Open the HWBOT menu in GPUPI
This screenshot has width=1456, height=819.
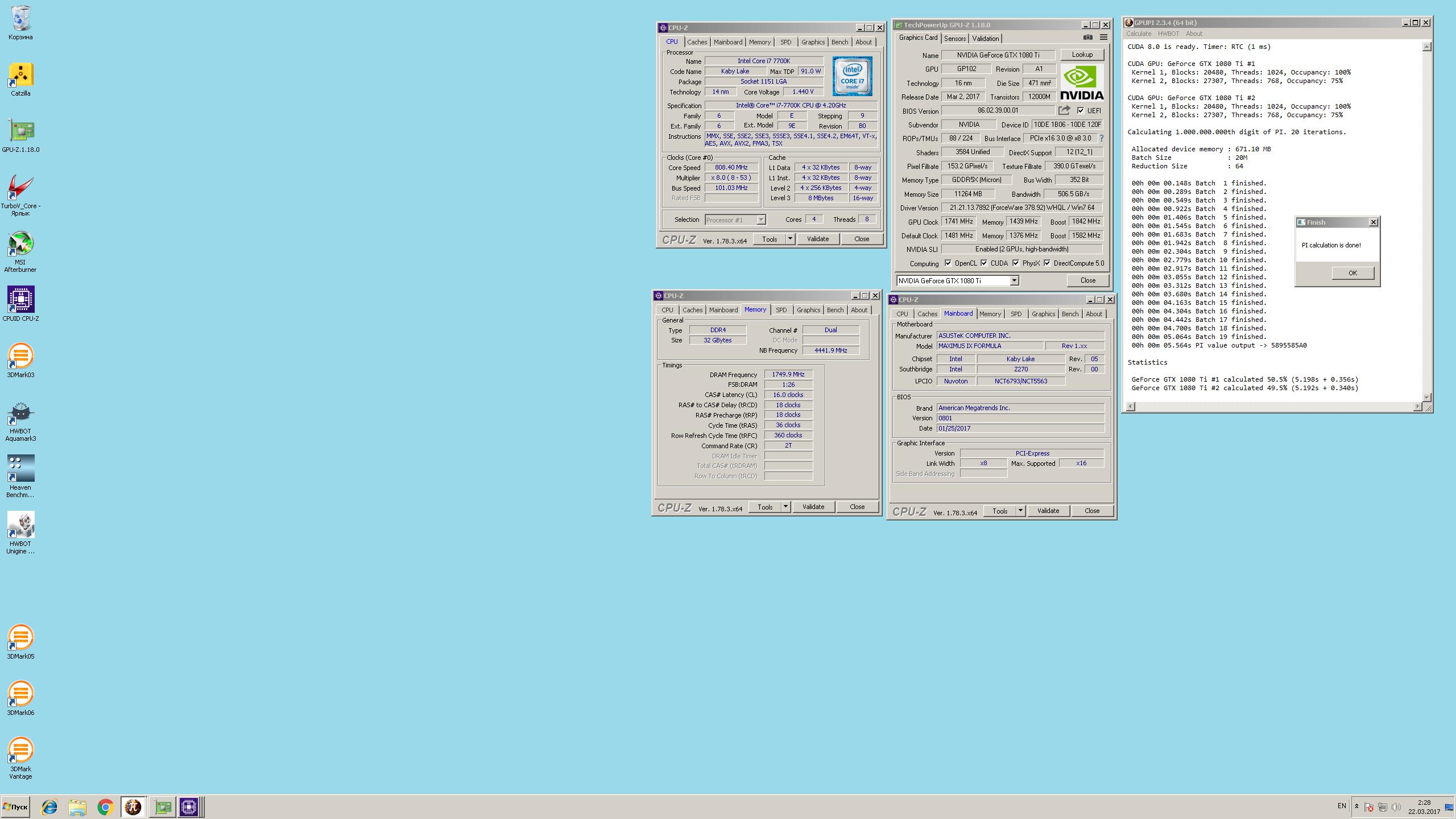click(1168, 34)
